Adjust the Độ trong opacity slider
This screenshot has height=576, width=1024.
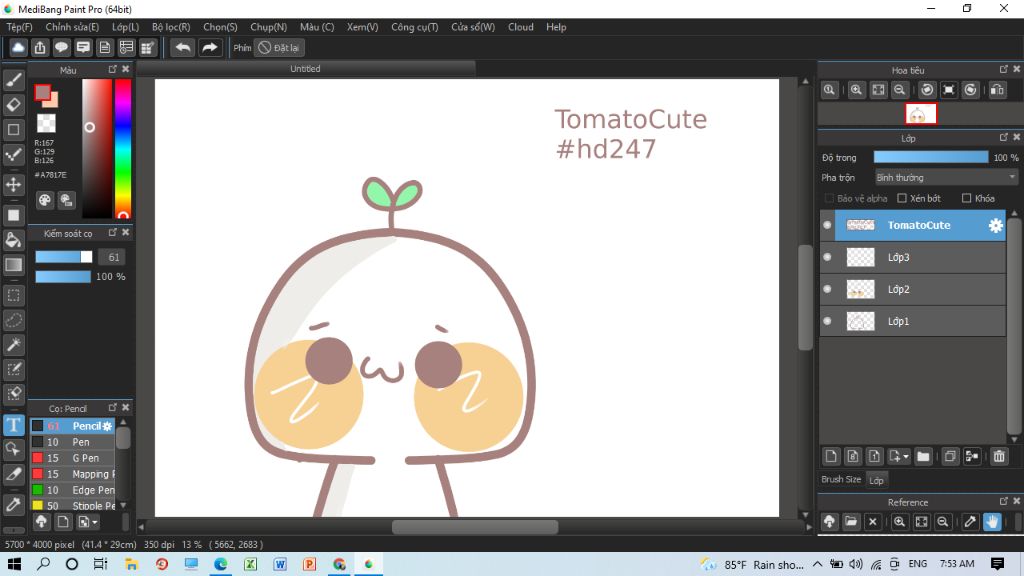(931, 157)
